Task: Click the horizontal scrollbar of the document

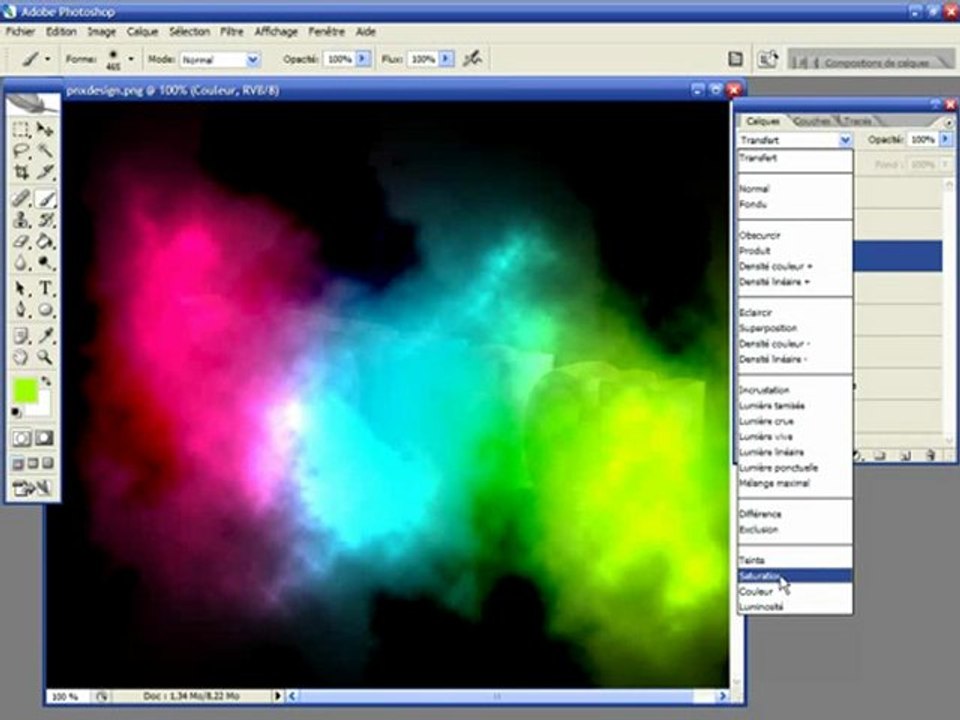Action: click(x=497, y=696)
